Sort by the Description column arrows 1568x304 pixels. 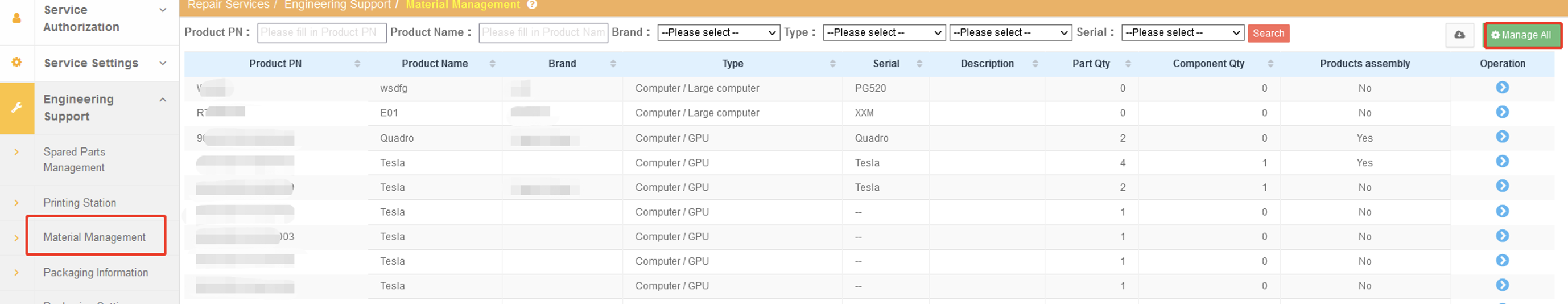click(x=1035, y=63)
